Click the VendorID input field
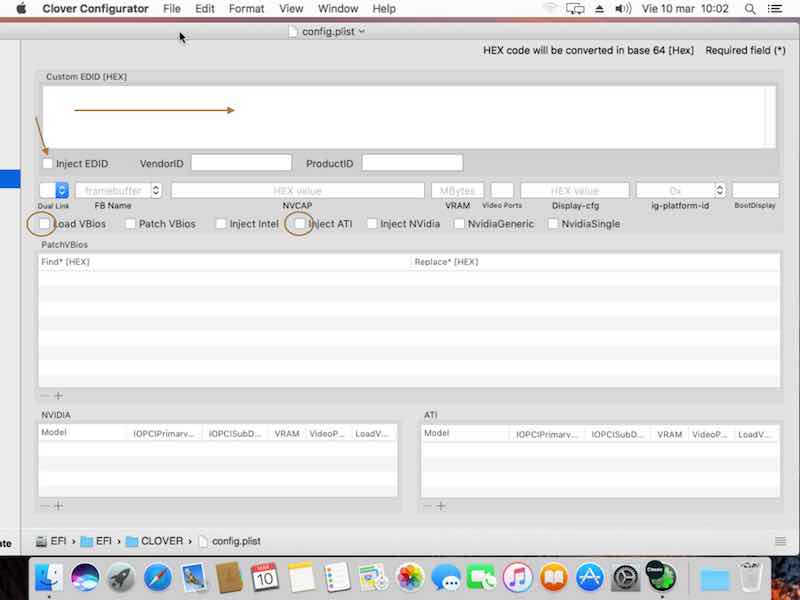This screenshot has height=600, width=800. point(241,163)
